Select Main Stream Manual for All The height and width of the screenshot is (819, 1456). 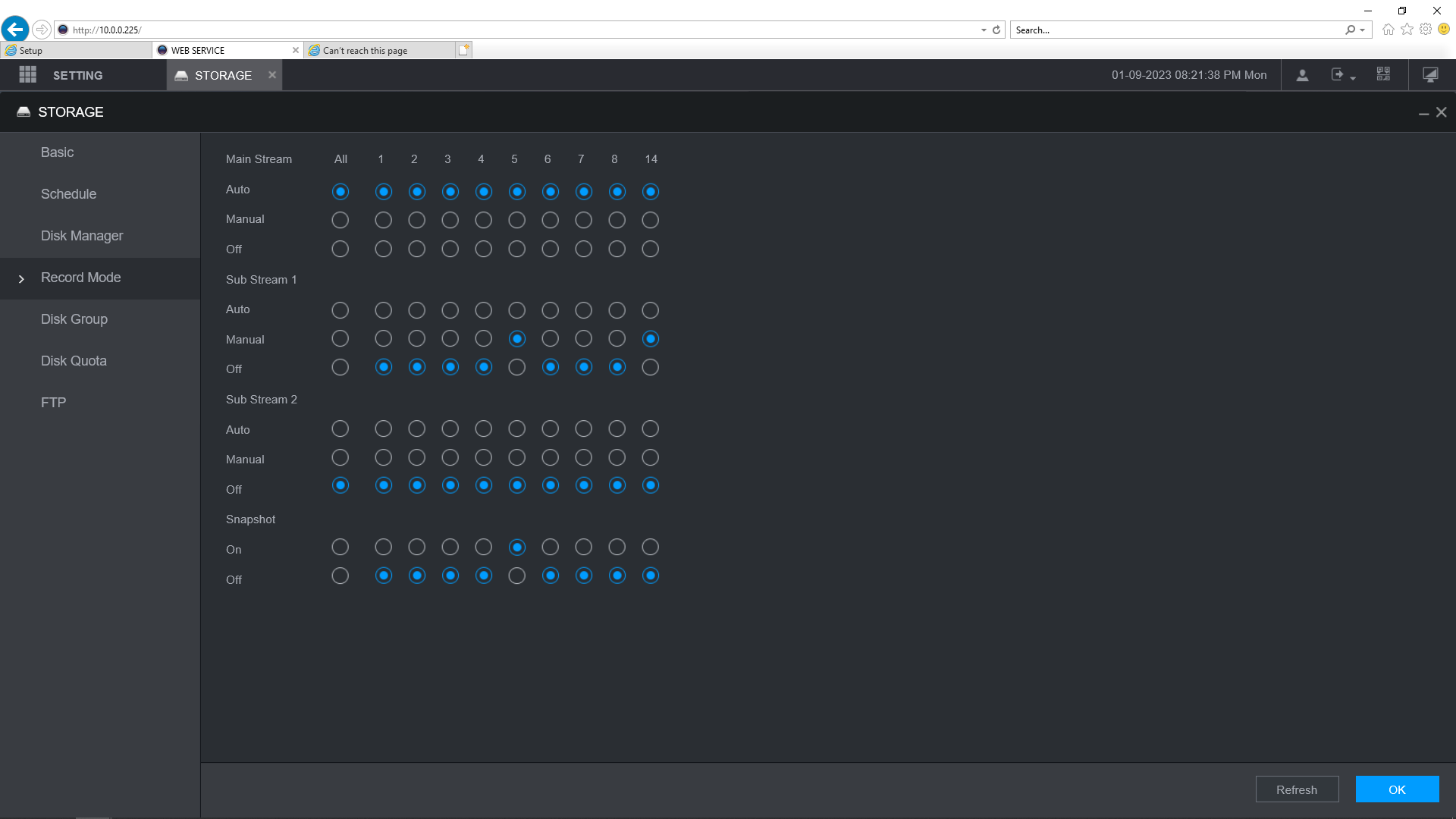(x=340, y=220)
